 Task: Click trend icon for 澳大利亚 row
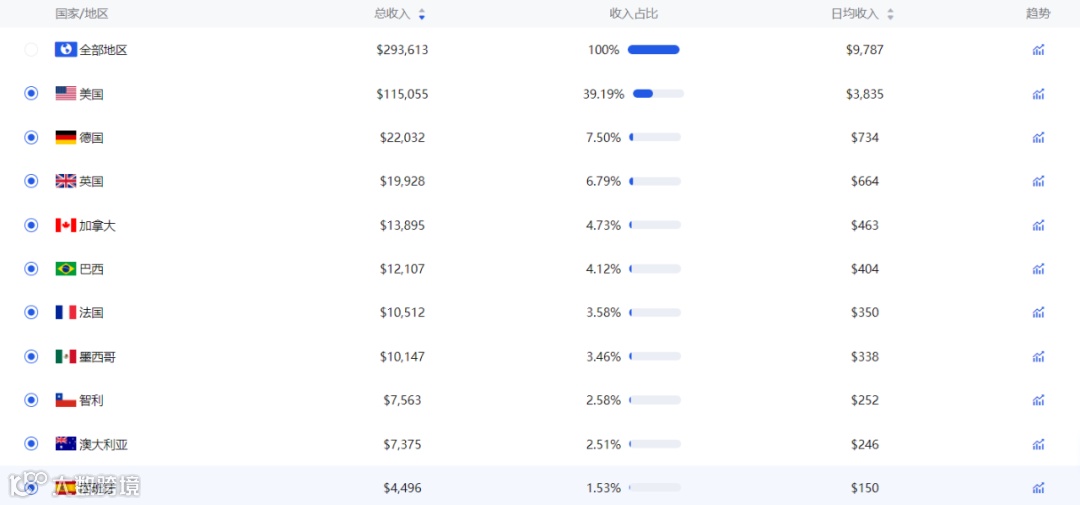coord(1038,444)
